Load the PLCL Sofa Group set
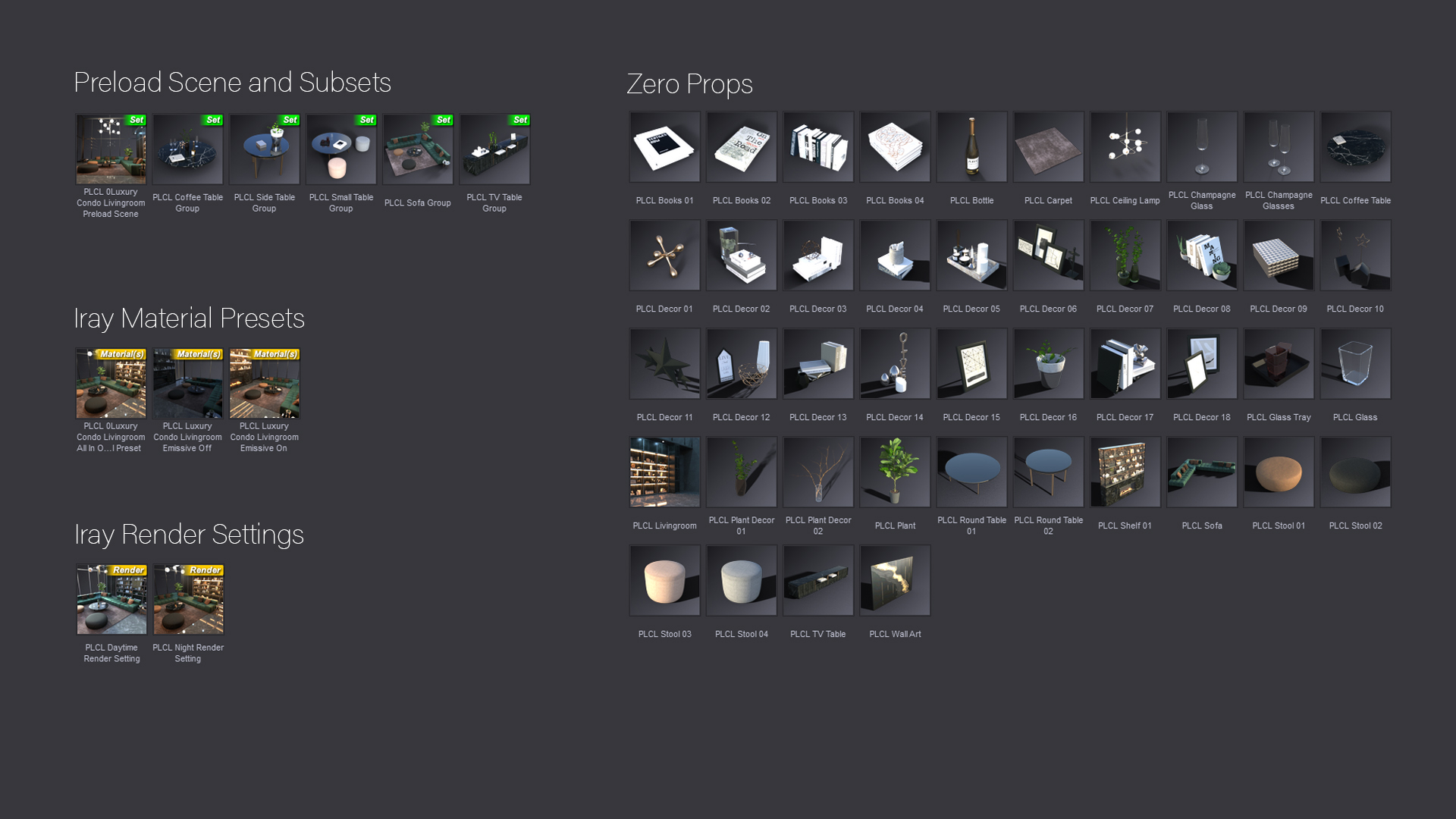The width and height of the screenshot is (1456, 819). tap(417, 149)
